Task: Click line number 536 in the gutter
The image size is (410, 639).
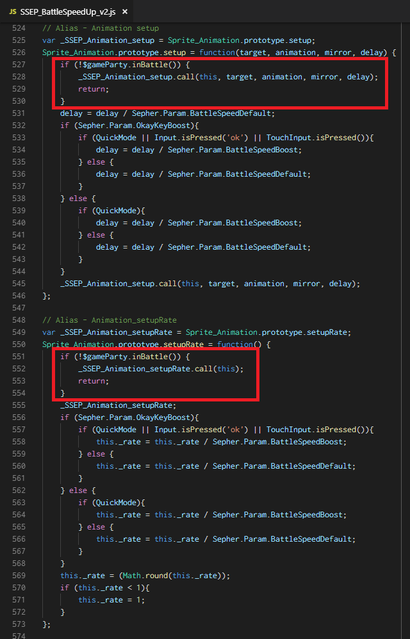Action: (19, 174)
